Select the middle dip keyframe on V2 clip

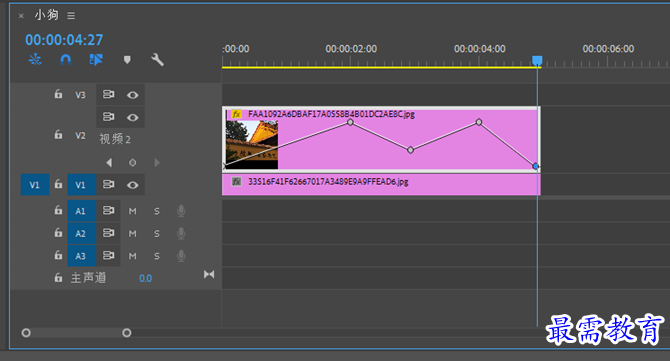[411, 150]
